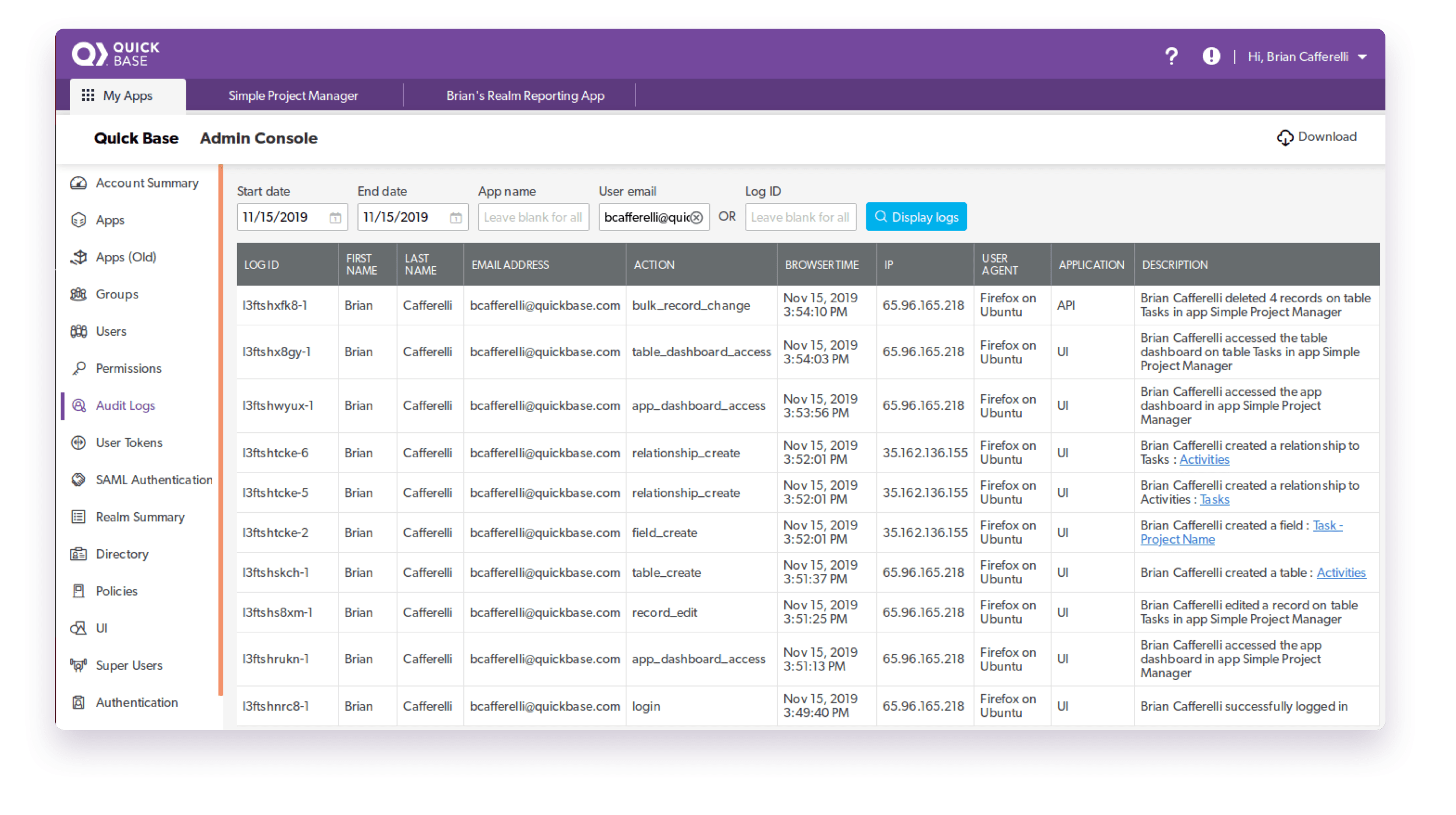Open SAML Authentication settings
This screenshot has width=1456, height=815.
(x=154, y=479)
